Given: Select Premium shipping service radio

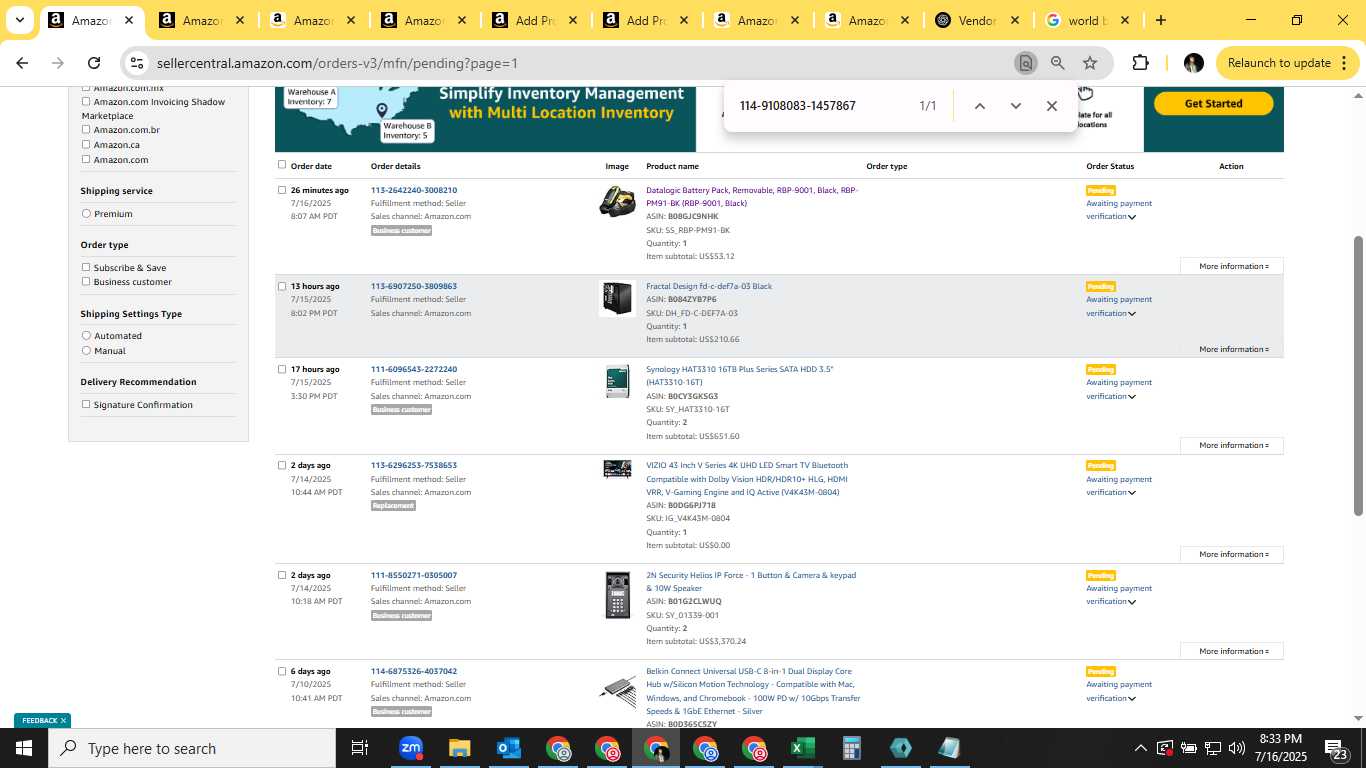Looking at the screenshot, I should pos(86,213).
